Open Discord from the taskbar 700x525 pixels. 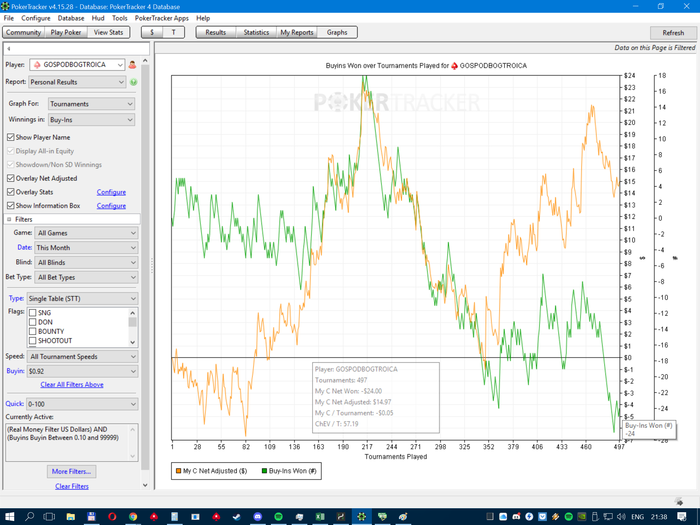point(258,517)
